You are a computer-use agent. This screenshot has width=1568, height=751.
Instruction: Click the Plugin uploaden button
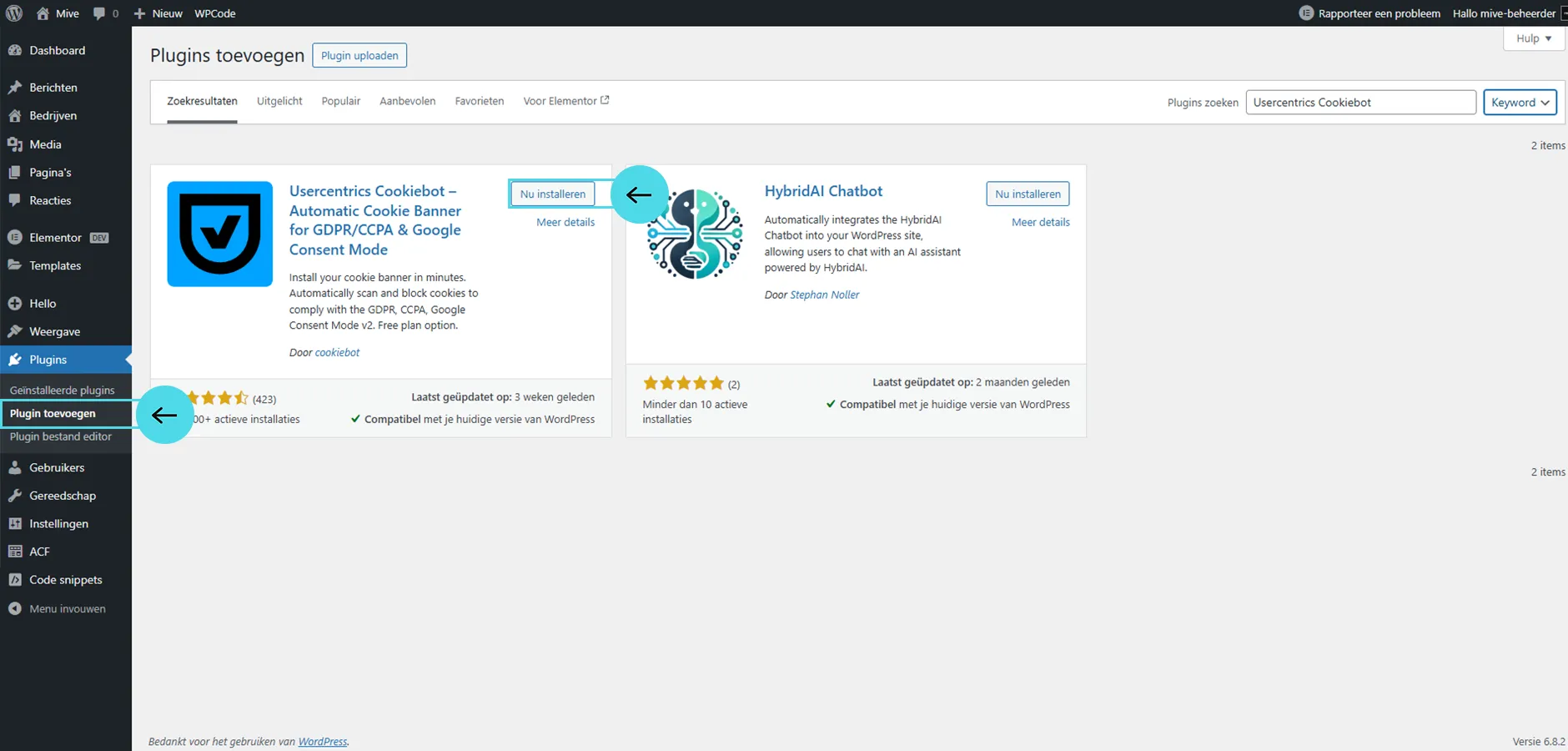coord(359,56)
